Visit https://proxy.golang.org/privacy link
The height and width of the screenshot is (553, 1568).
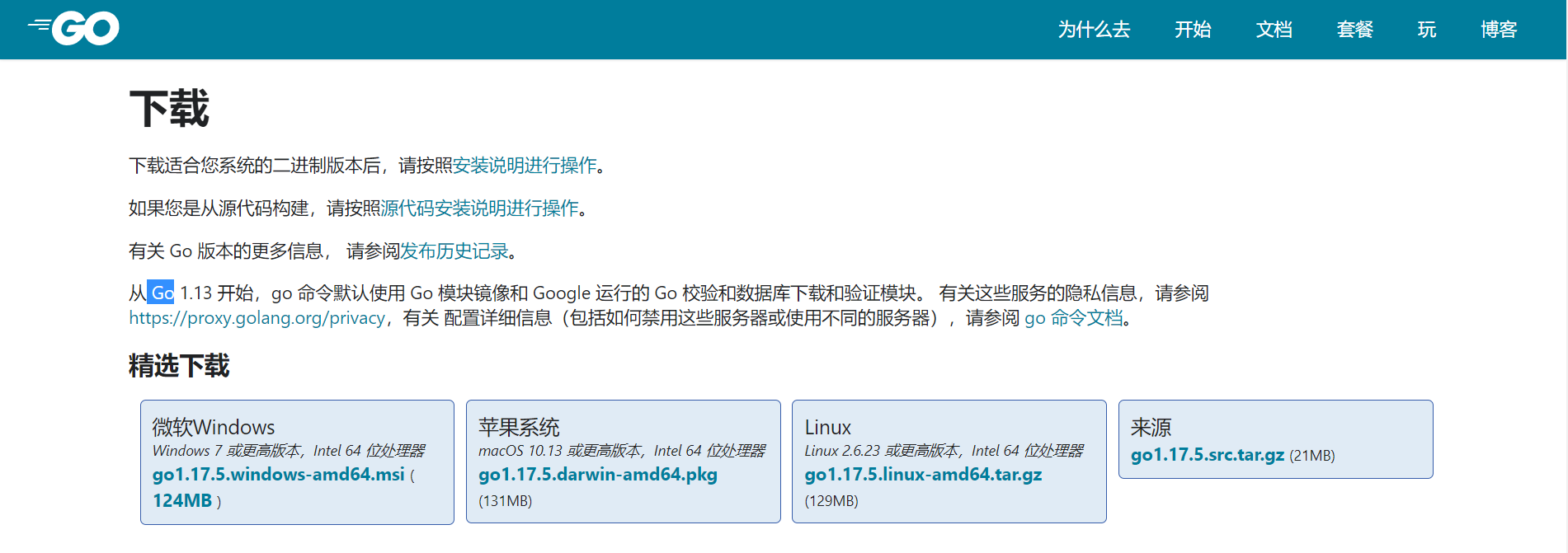257,318
